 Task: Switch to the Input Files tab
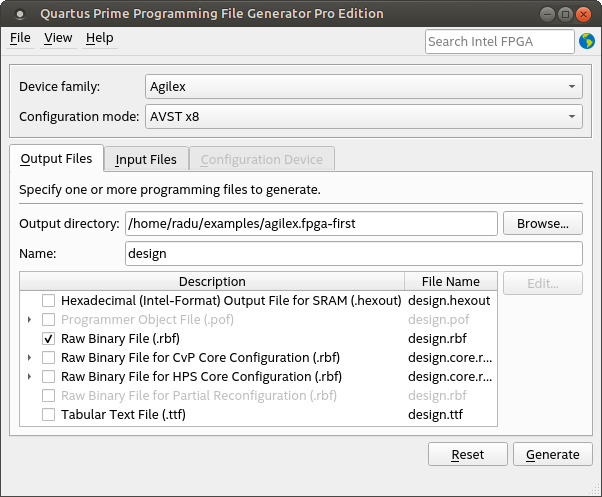pos(146,159)
